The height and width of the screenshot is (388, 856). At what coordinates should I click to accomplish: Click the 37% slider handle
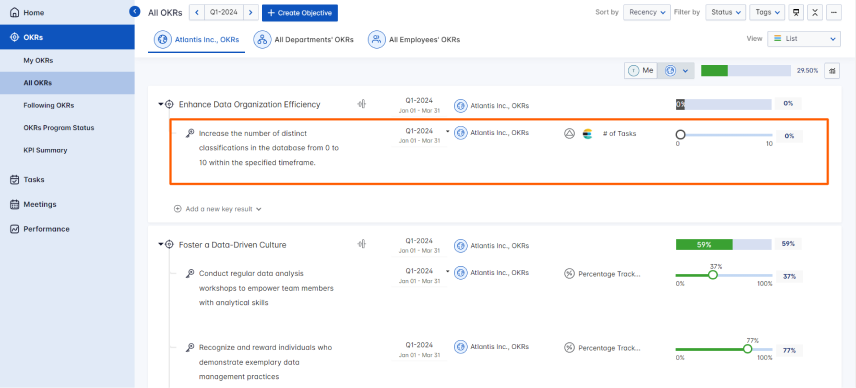pos(712,275)
